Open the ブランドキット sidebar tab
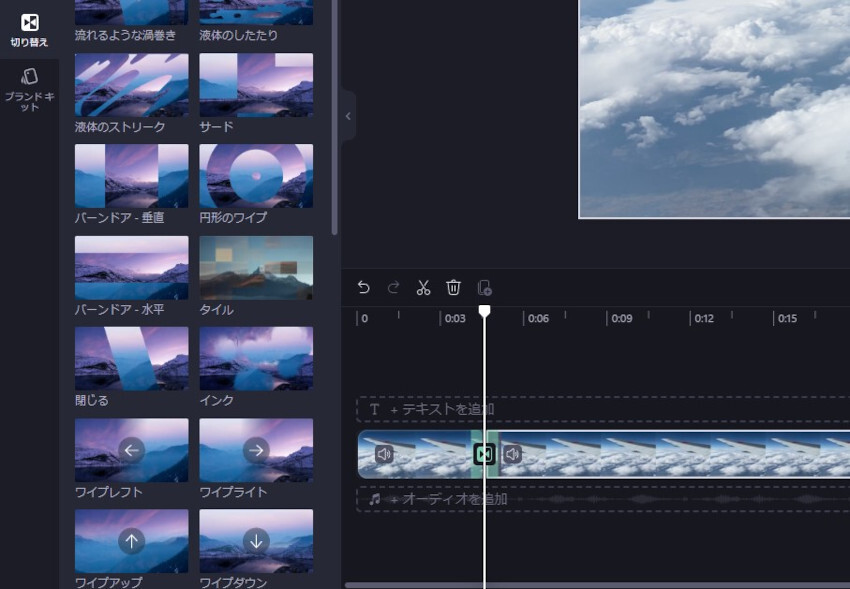850x589 pixels. [29, 89]
